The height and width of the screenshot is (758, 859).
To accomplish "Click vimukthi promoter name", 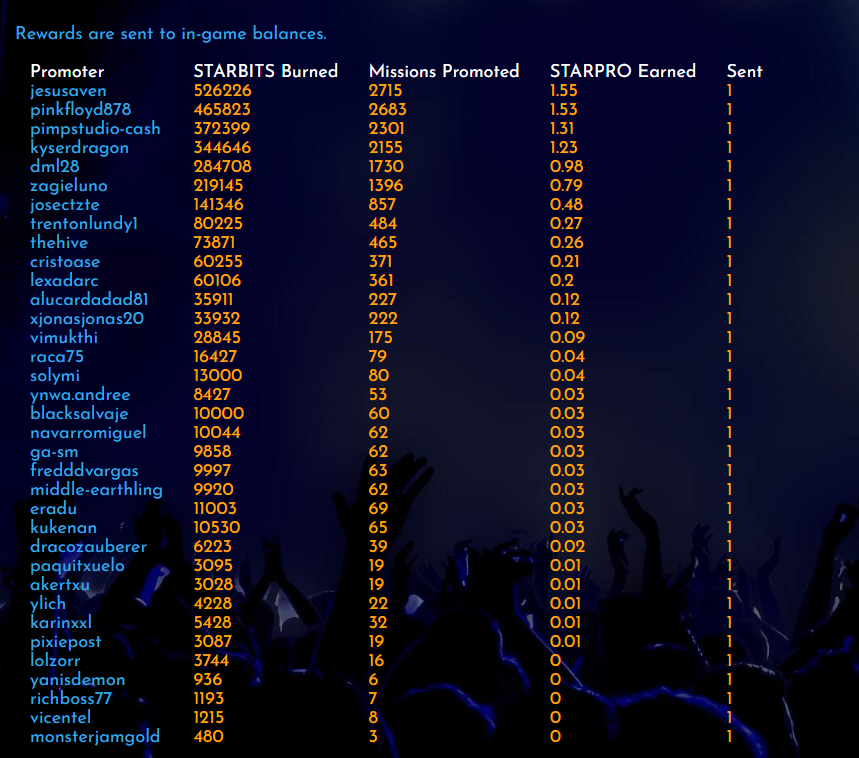I will tap(64, 337).
